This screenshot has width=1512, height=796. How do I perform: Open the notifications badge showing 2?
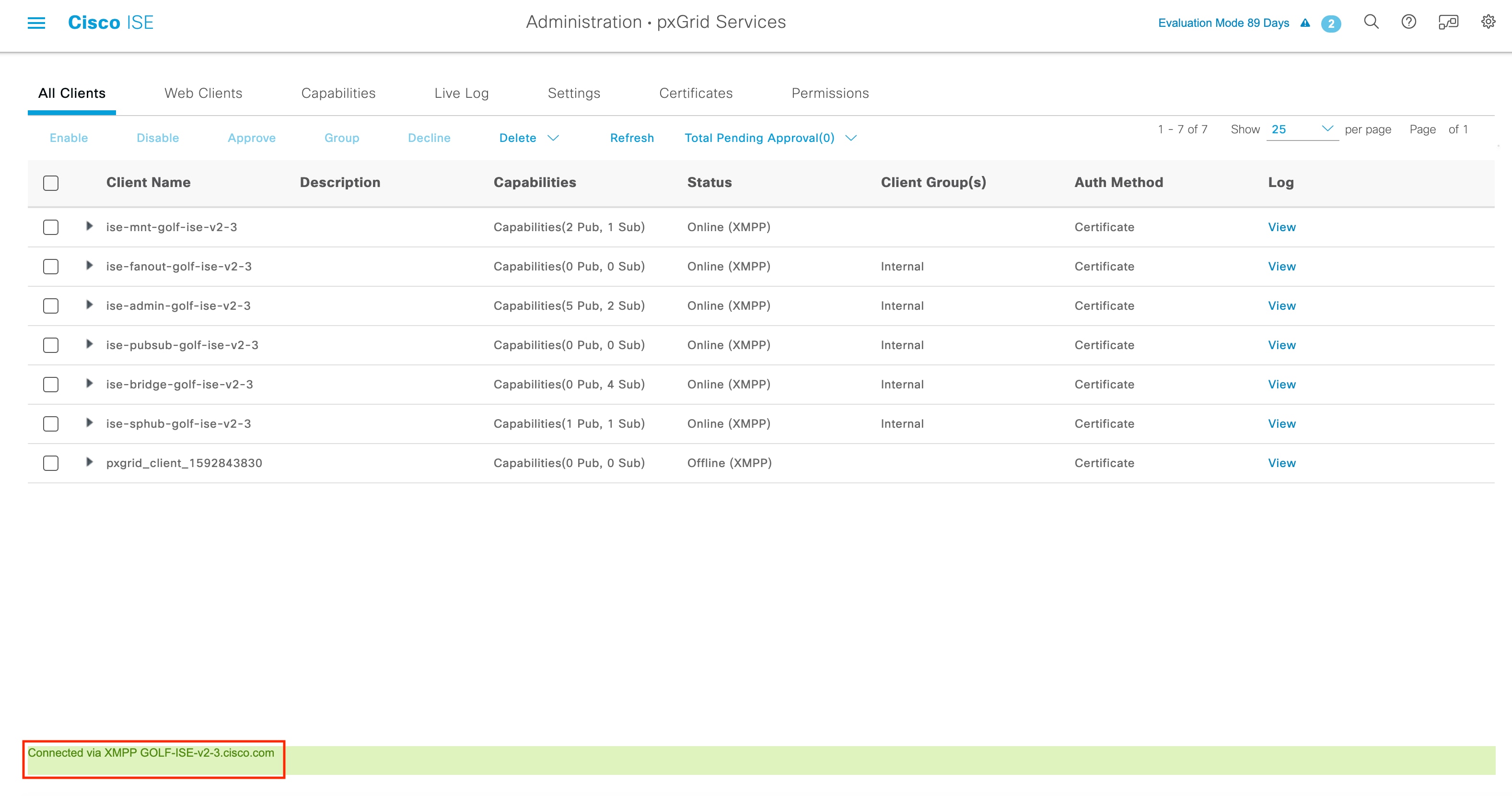click(x=1331, y=23)
